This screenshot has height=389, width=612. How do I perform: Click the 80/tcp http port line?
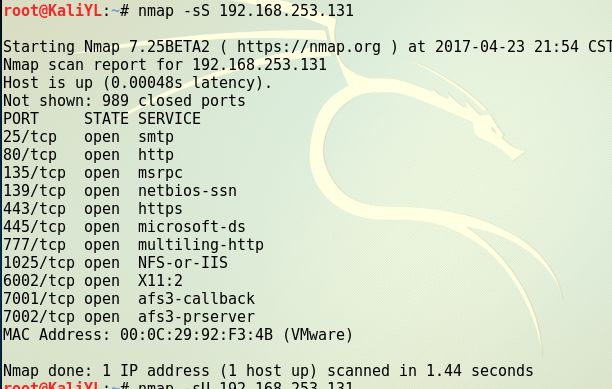tap(89, 155)
